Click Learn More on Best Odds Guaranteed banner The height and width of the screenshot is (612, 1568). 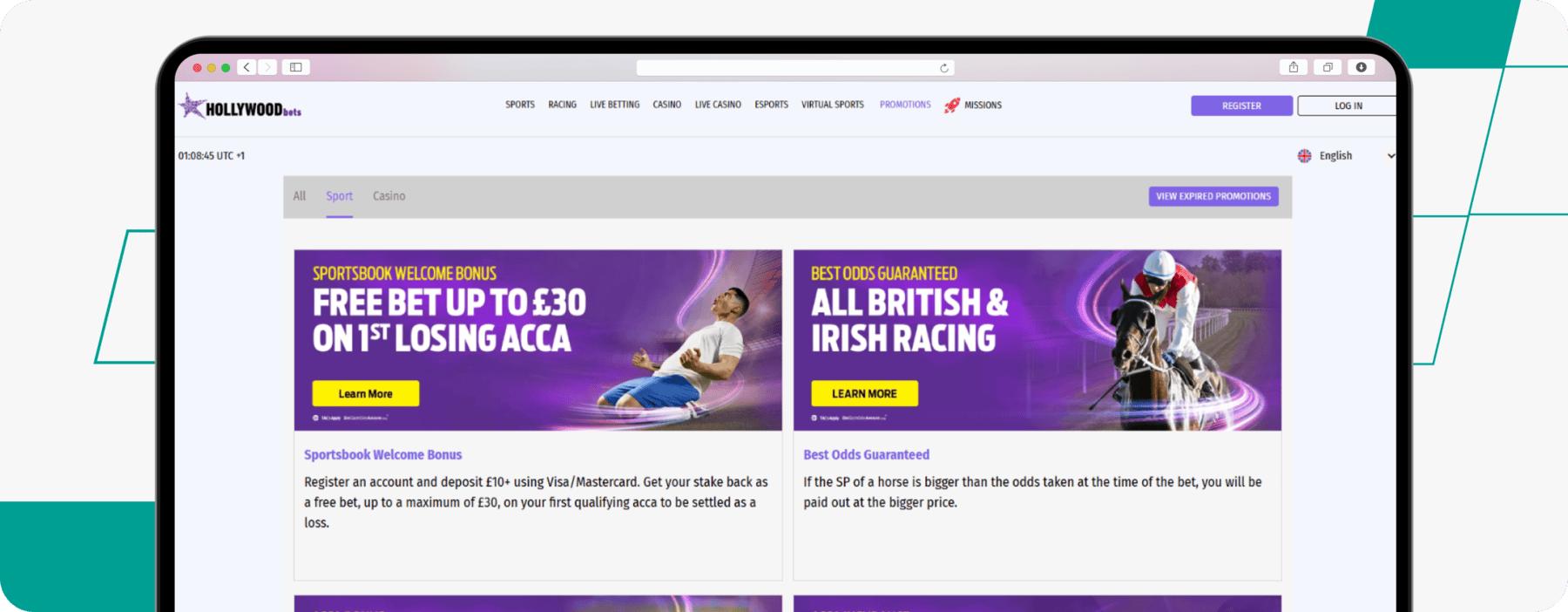coord(864,393)
